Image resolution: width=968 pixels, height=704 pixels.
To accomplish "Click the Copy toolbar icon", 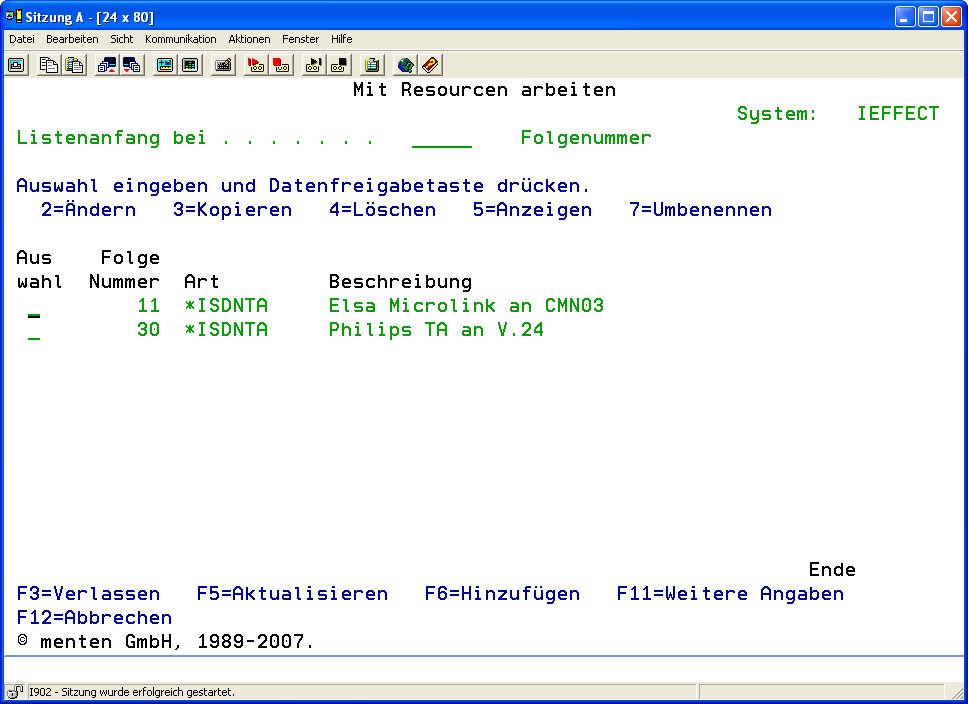I will pyautogui.click(x=48, y=65).
